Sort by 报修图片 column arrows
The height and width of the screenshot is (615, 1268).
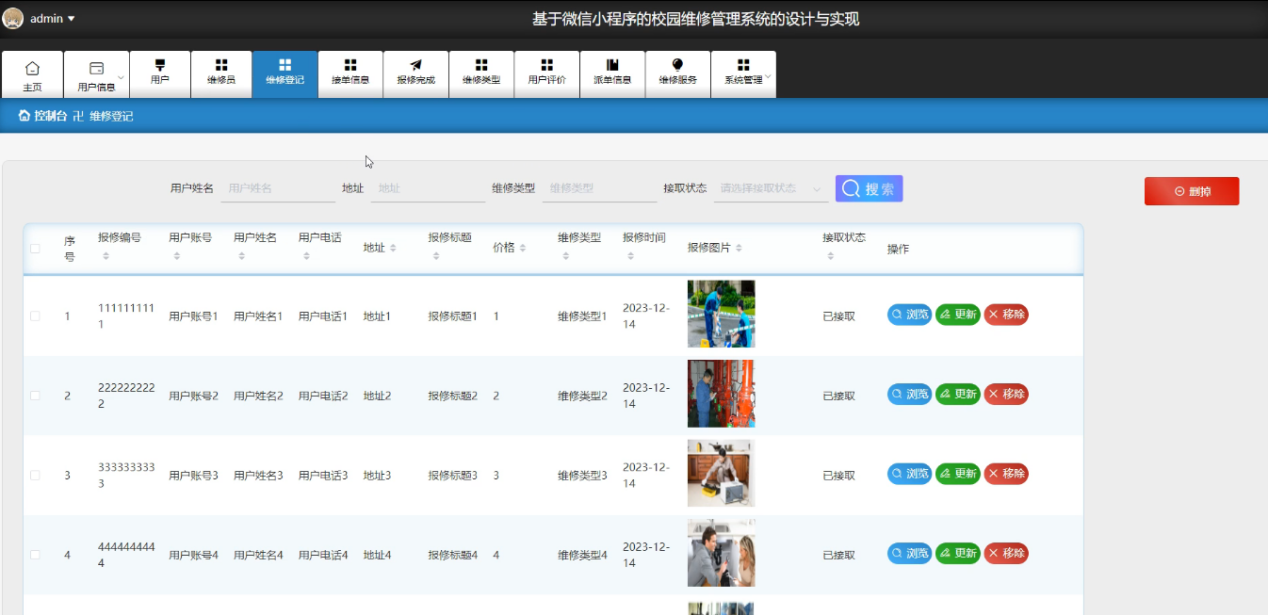738,248
